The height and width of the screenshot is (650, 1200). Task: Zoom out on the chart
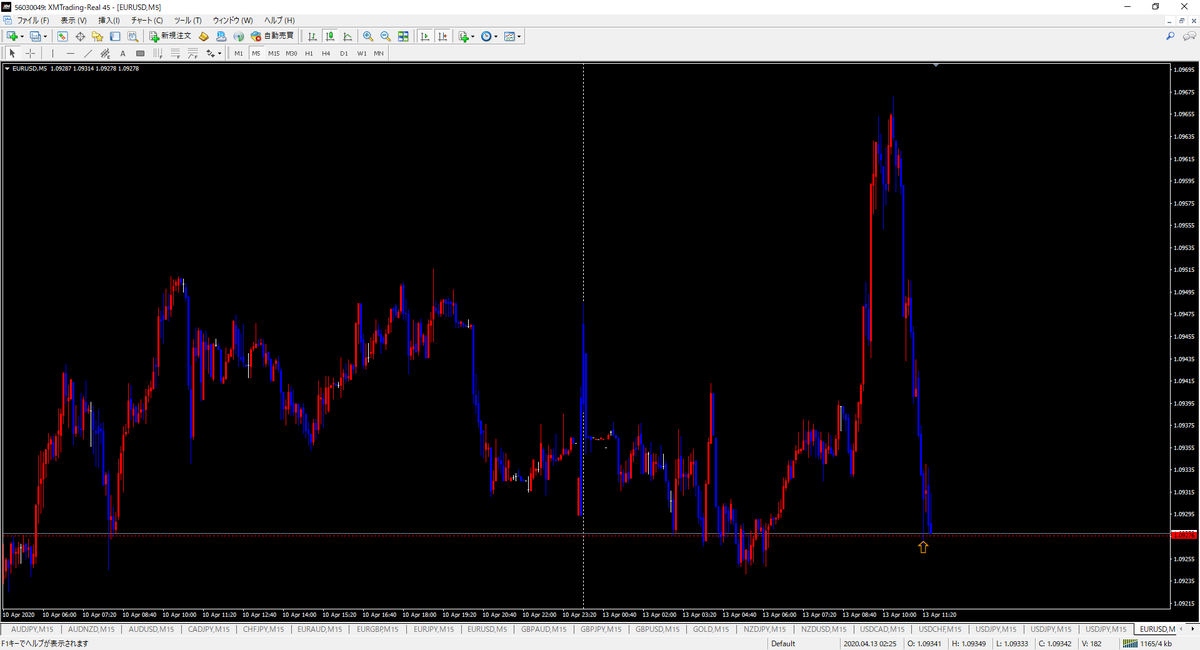(x=385, y=36)
